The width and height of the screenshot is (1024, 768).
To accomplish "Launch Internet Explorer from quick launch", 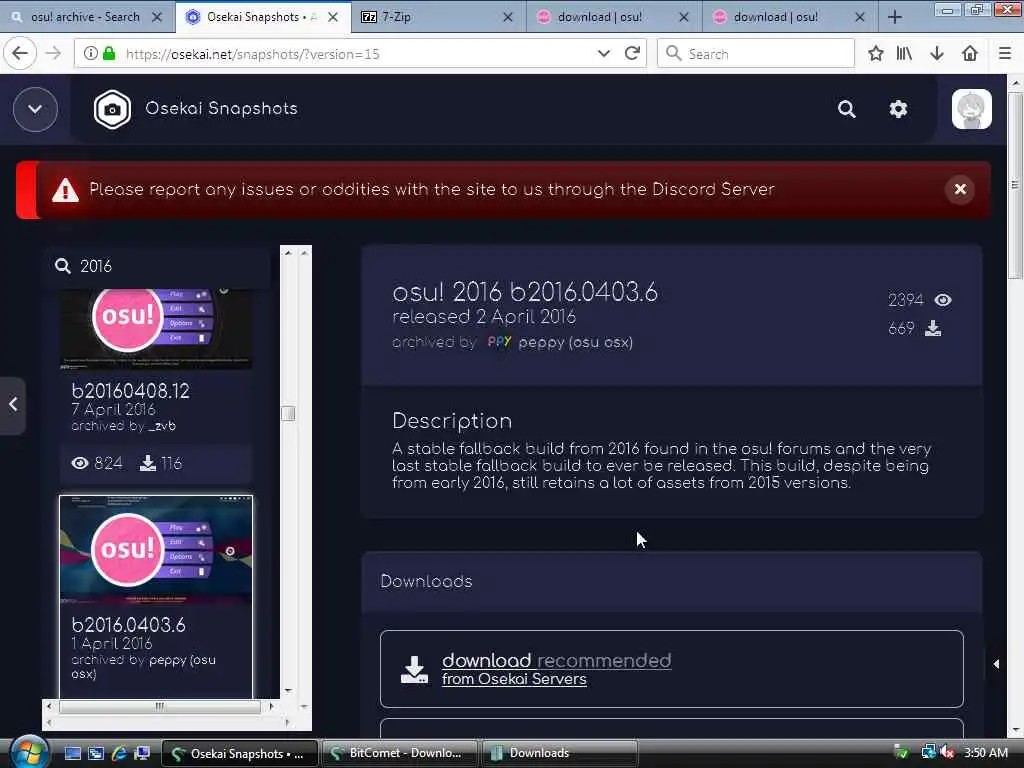I will click(120, 753).
